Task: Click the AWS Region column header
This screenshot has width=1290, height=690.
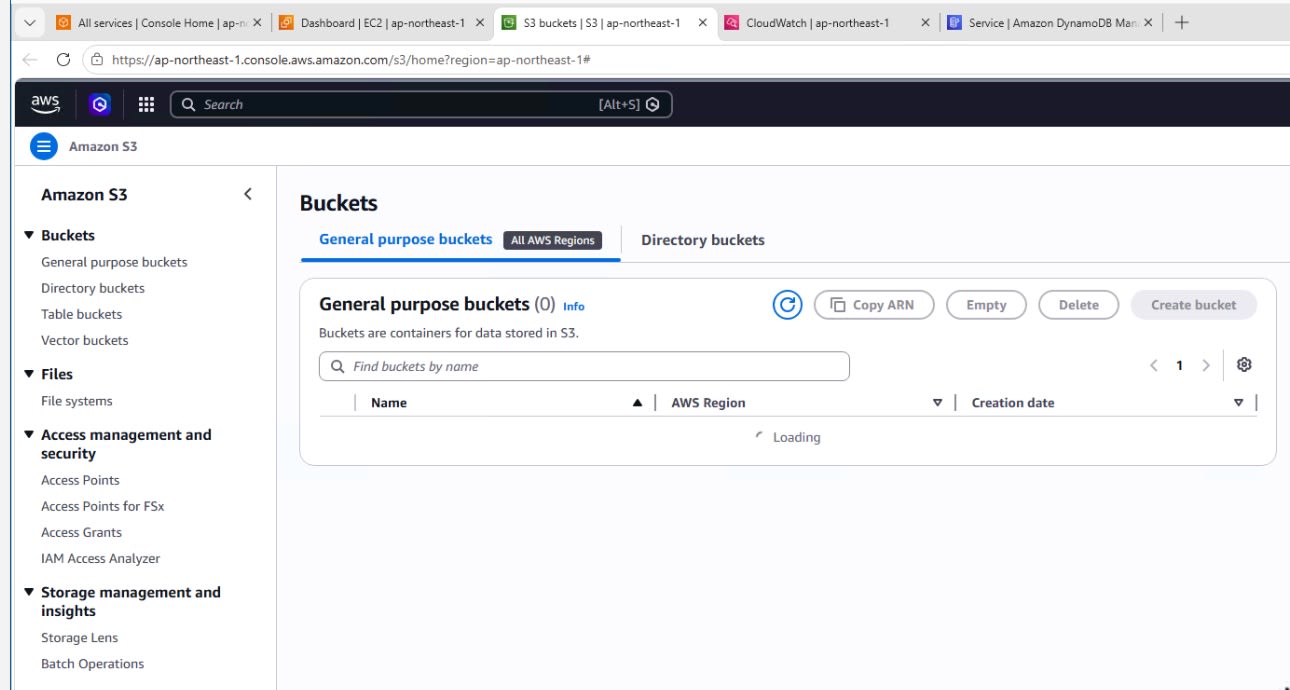Action: click(708, 403)
